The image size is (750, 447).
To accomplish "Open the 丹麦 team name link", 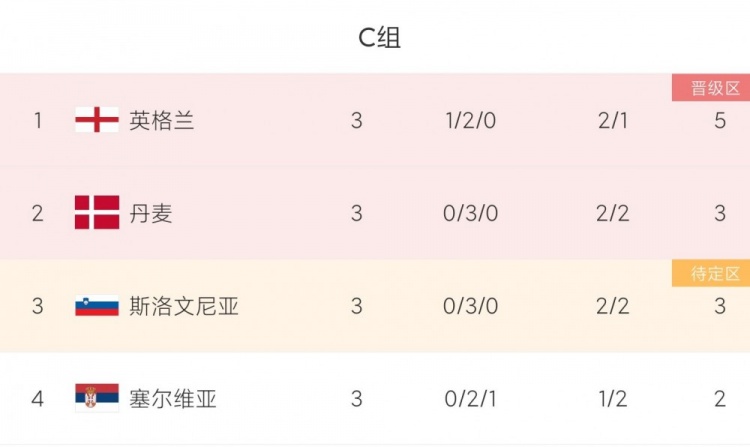I will (151, 213).
